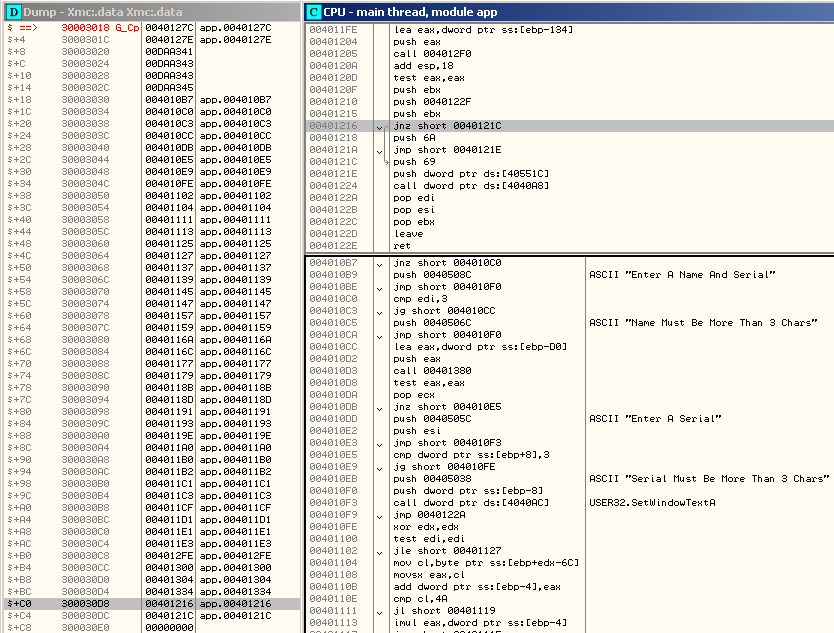Select the call 004012F0 instruction
The image size is (834, 633).
430,54
